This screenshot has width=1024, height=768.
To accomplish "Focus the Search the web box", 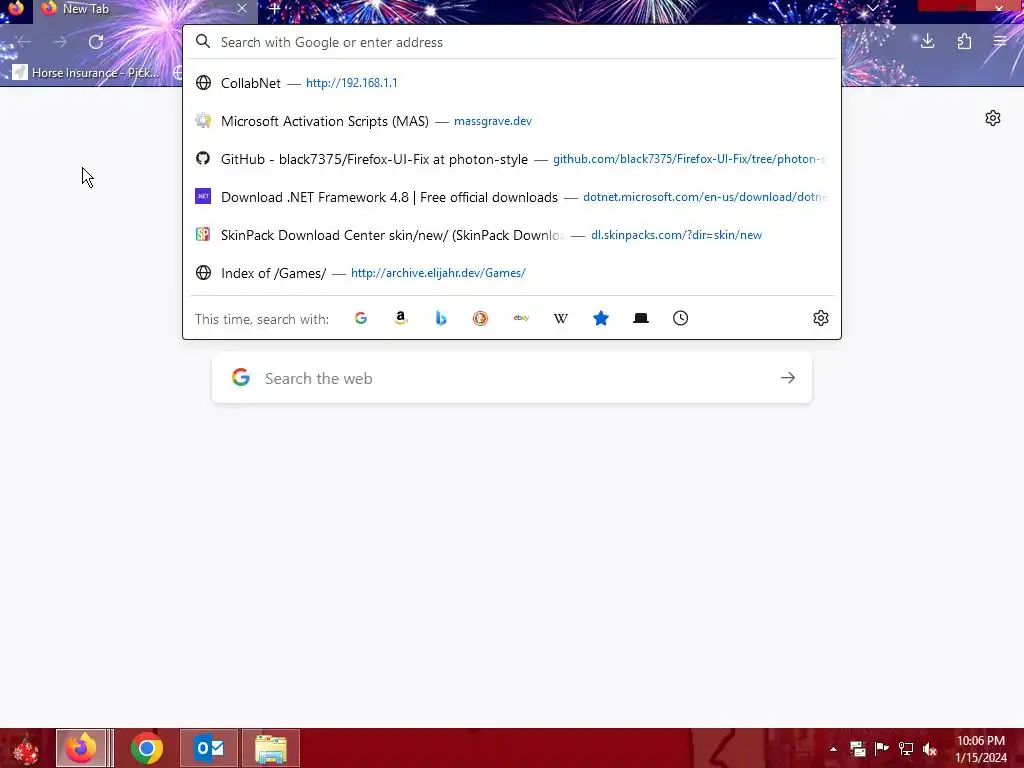I will point(511,378).
